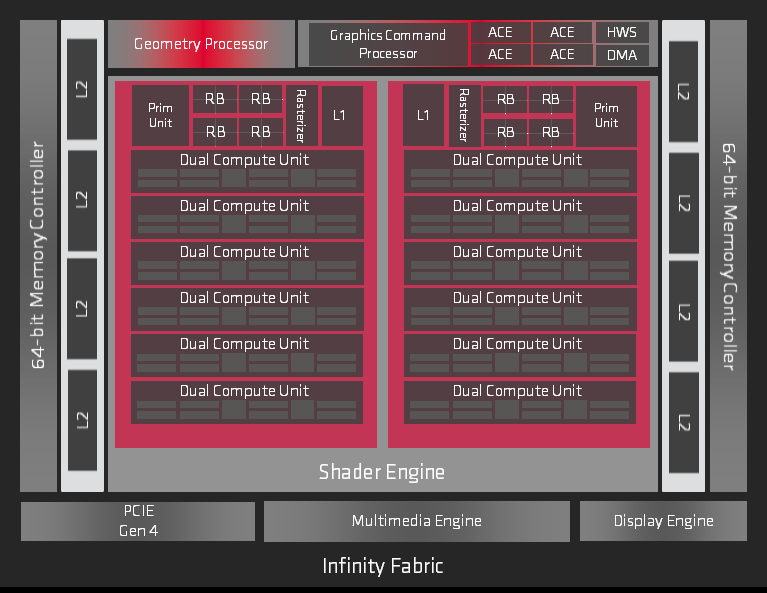
Task: Select the right 64-bit Memory Controller
Action: (x=728, y=256)
